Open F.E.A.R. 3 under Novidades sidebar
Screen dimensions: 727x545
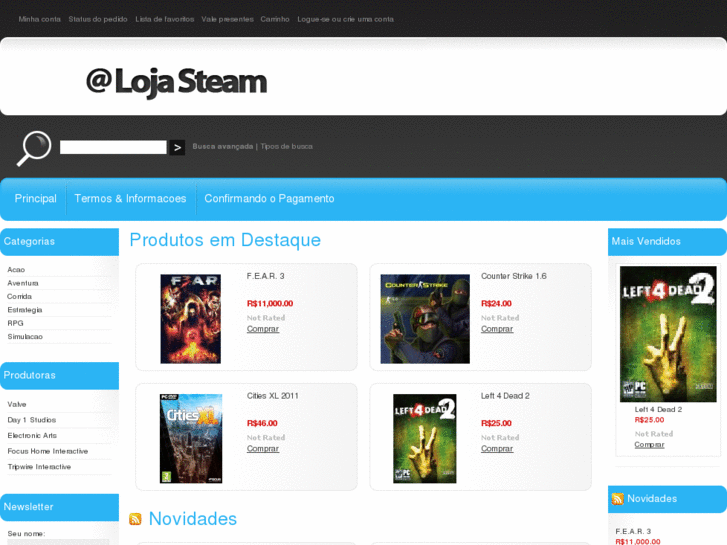pos(633,532)
